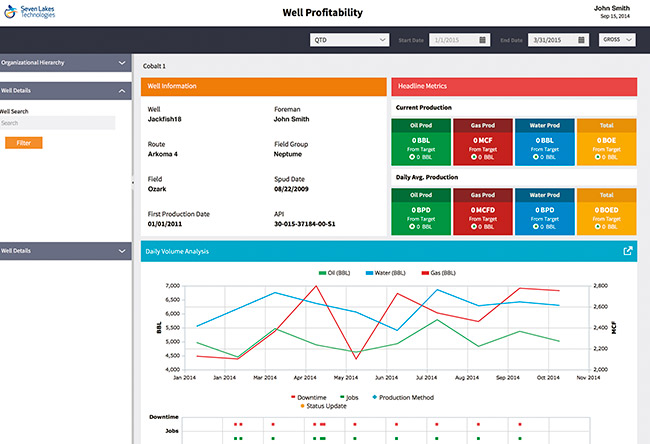The width and height of the screenshot is (650, 444).
Task: Toggle the Production Method legend item
Action: tap(403, 397)
